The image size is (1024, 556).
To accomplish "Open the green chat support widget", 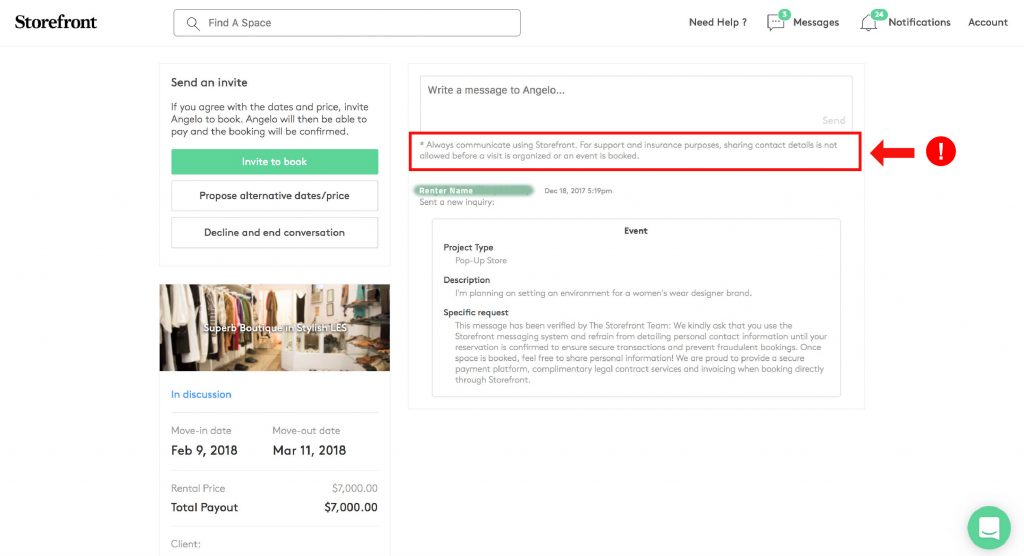I will click(989, 527).
